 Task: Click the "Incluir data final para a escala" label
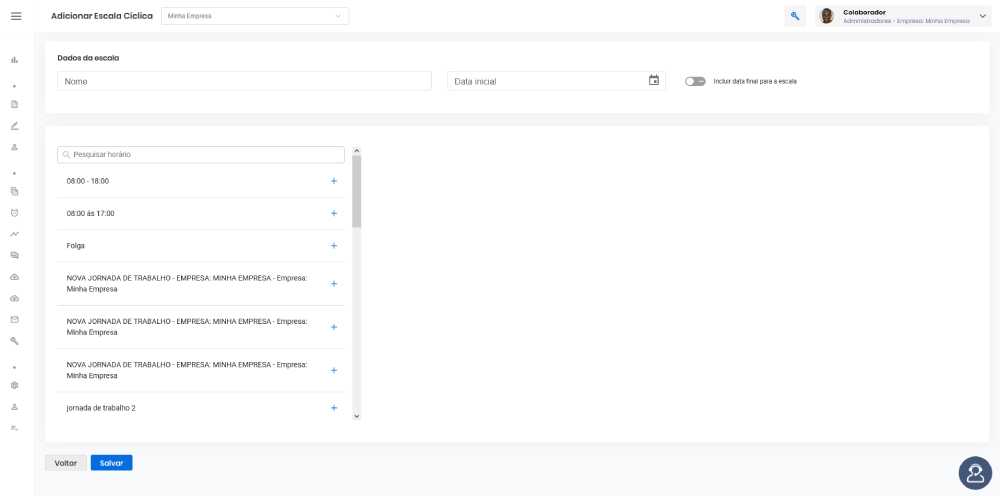point(755,82)
